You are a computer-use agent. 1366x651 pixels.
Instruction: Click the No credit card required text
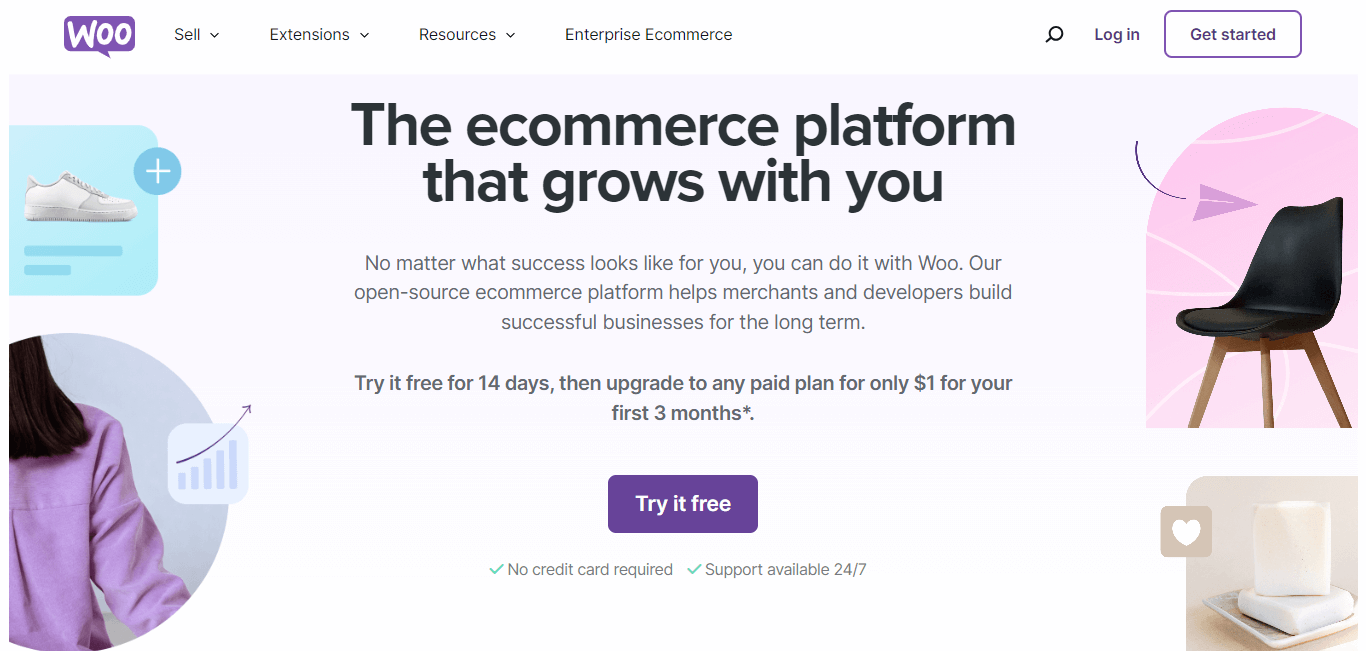(x=589, y=569)
